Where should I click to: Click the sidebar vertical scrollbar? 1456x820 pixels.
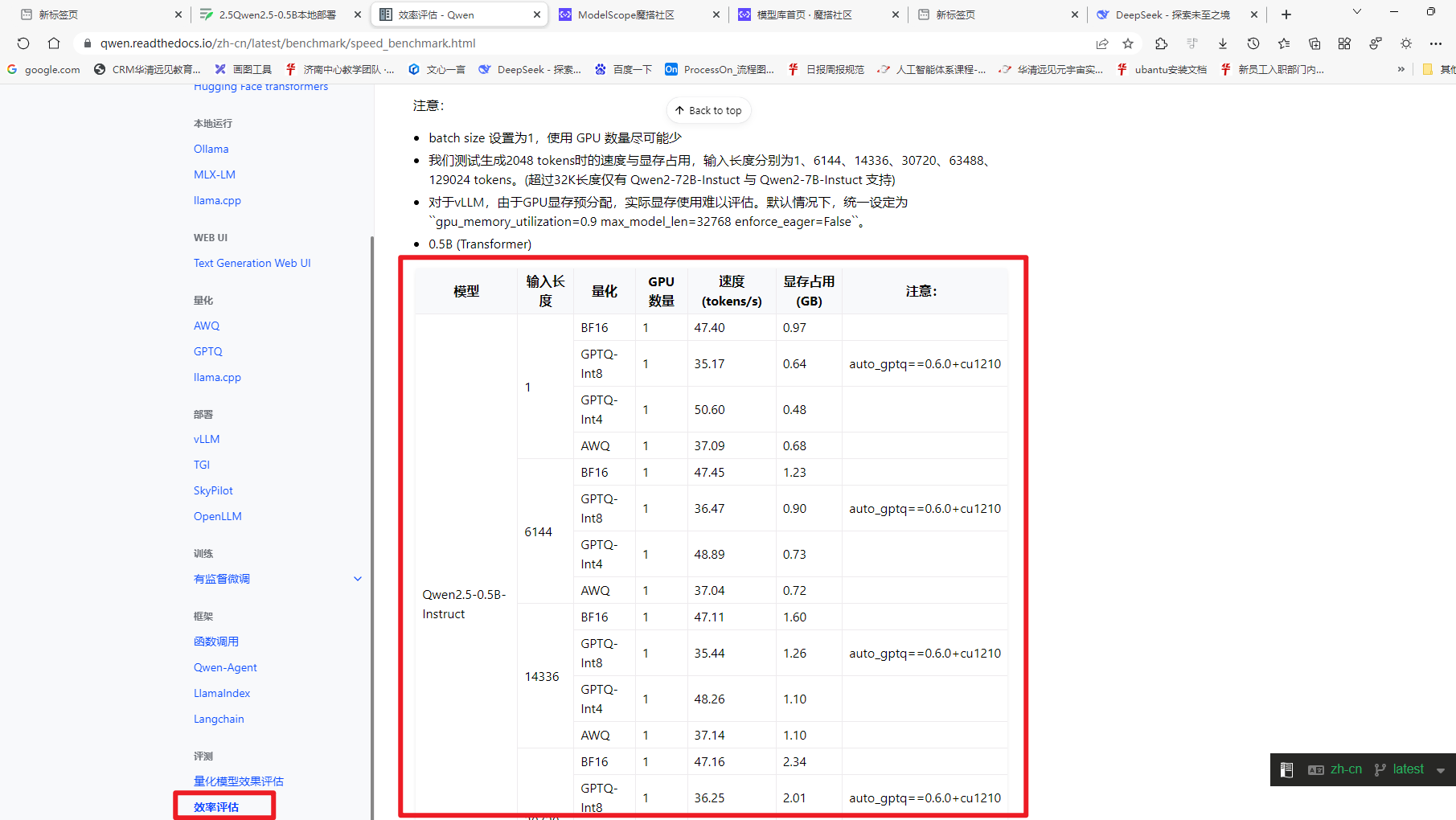point(371,527)
